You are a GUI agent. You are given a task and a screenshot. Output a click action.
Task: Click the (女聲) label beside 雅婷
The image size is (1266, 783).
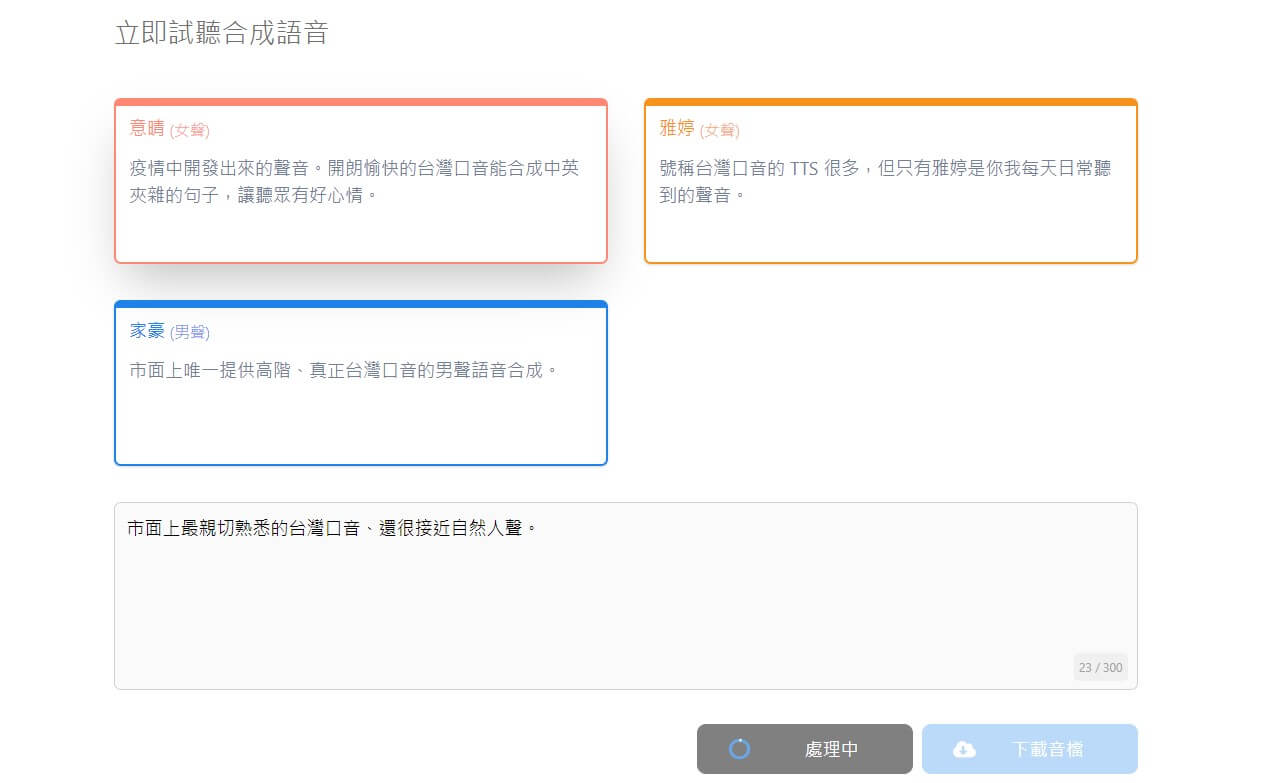coord(719,130)
